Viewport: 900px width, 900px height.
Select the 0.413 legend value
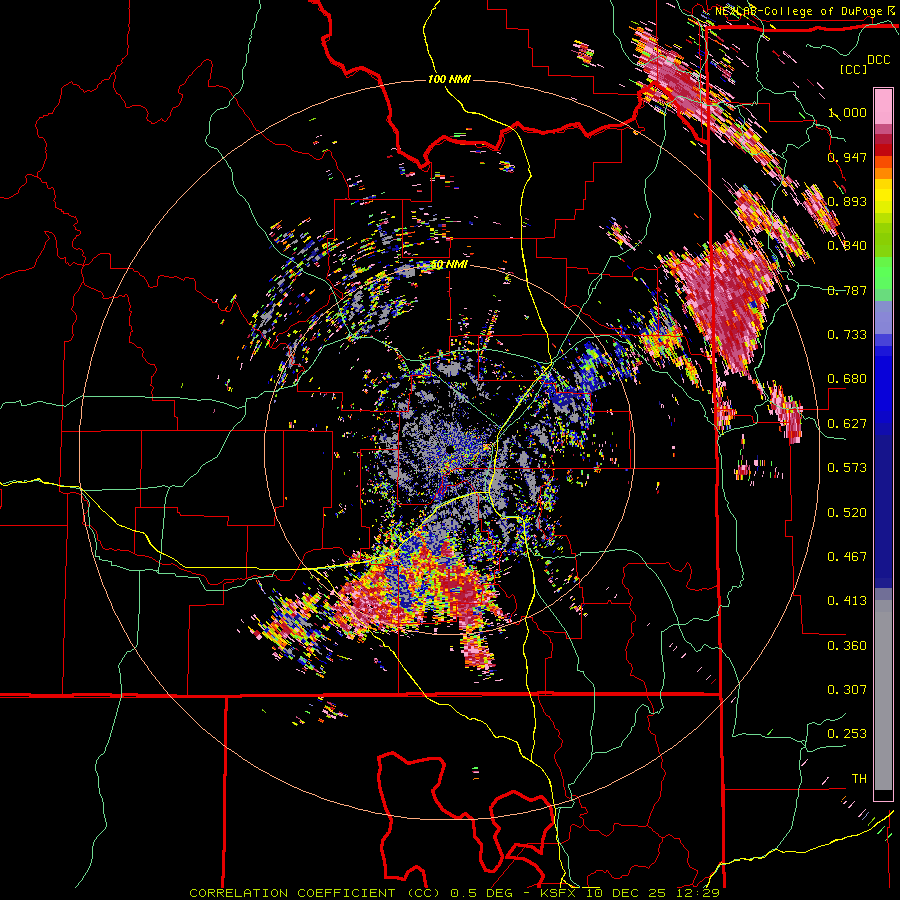tap(847, 601)
